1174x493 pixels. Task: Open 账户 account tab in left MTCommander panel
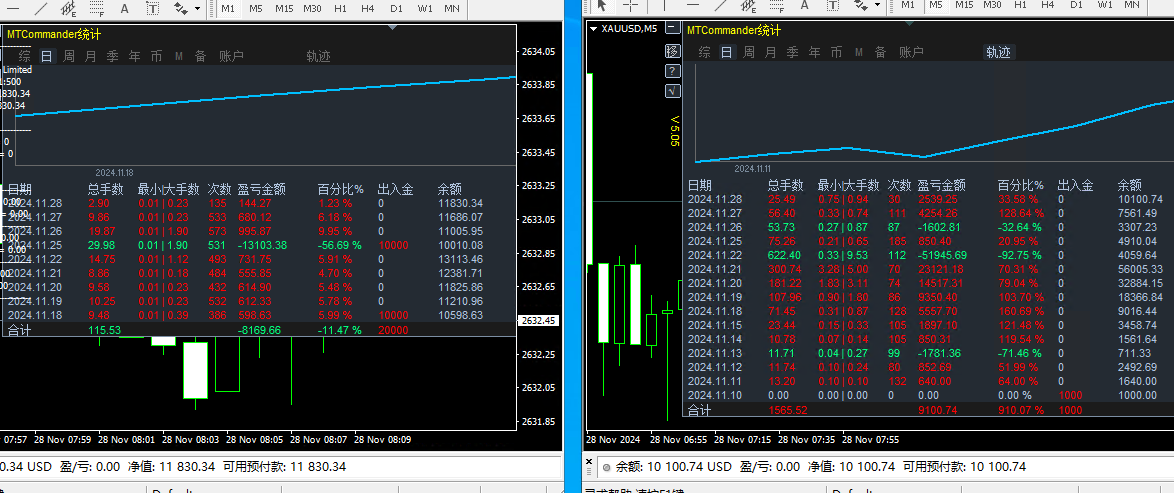point(231,56)
